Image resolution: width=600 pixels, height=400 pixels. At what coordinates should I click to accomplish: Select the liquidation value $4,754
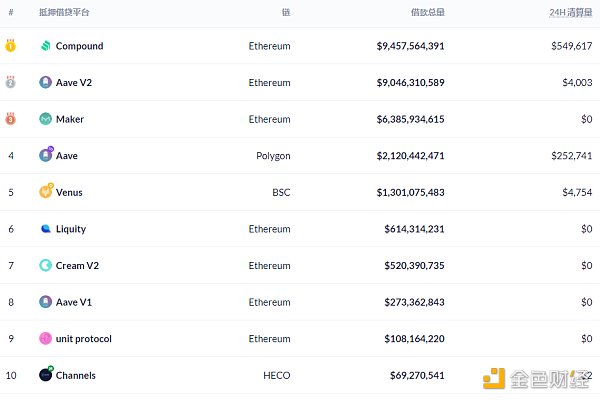pos(577,193)
